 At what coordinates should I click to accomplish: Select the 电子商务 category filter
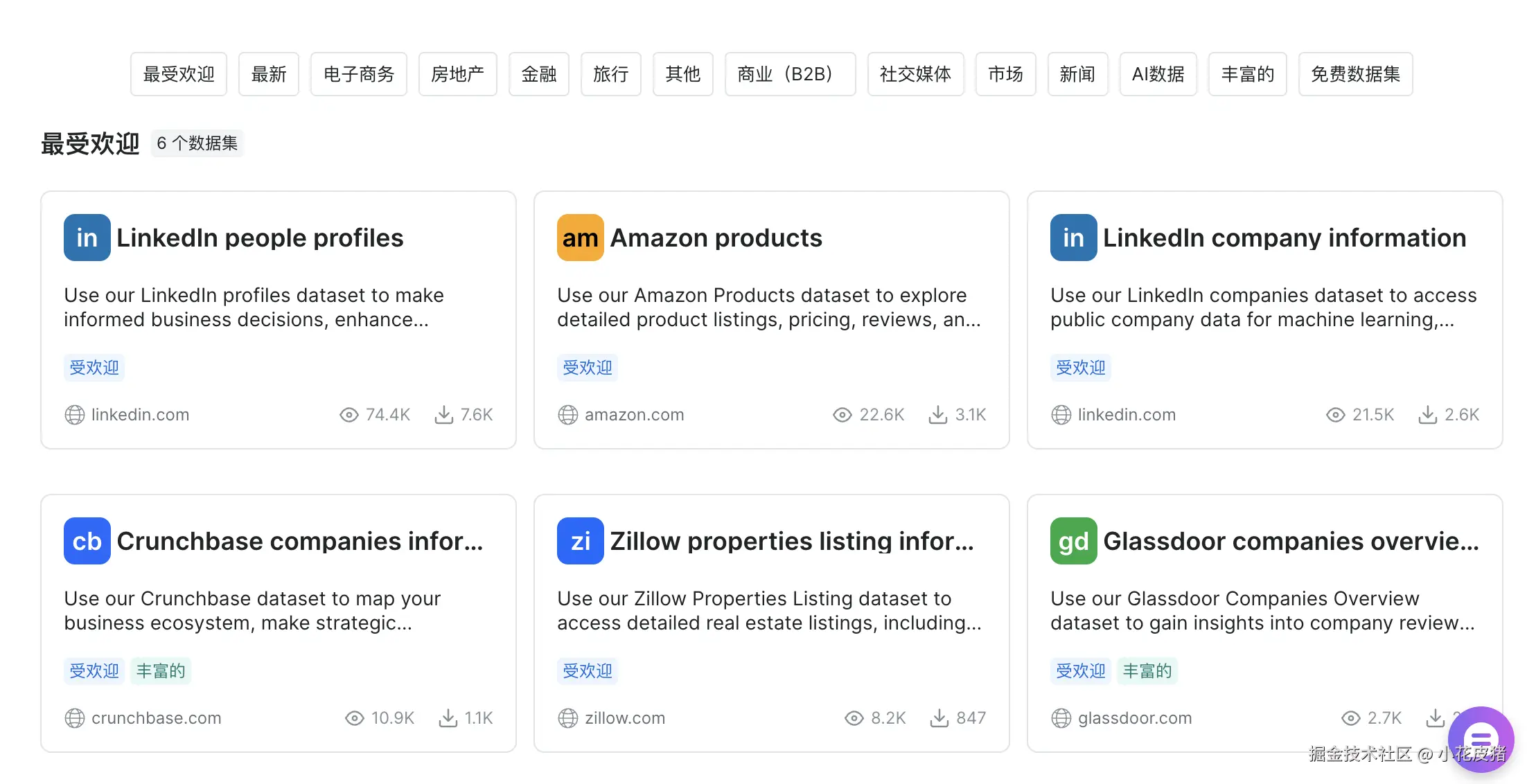pos(358,74)
